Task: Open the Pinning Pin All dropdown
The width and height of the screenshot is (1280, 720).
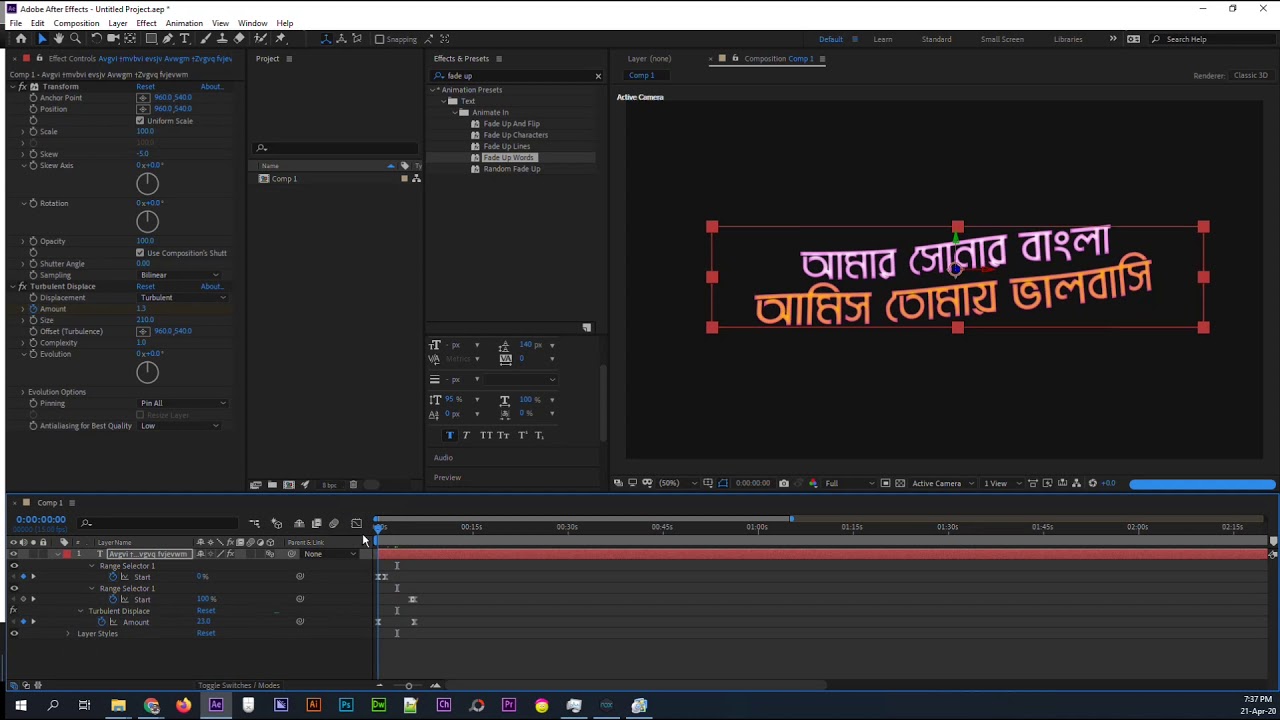Action: click(182, 403)
